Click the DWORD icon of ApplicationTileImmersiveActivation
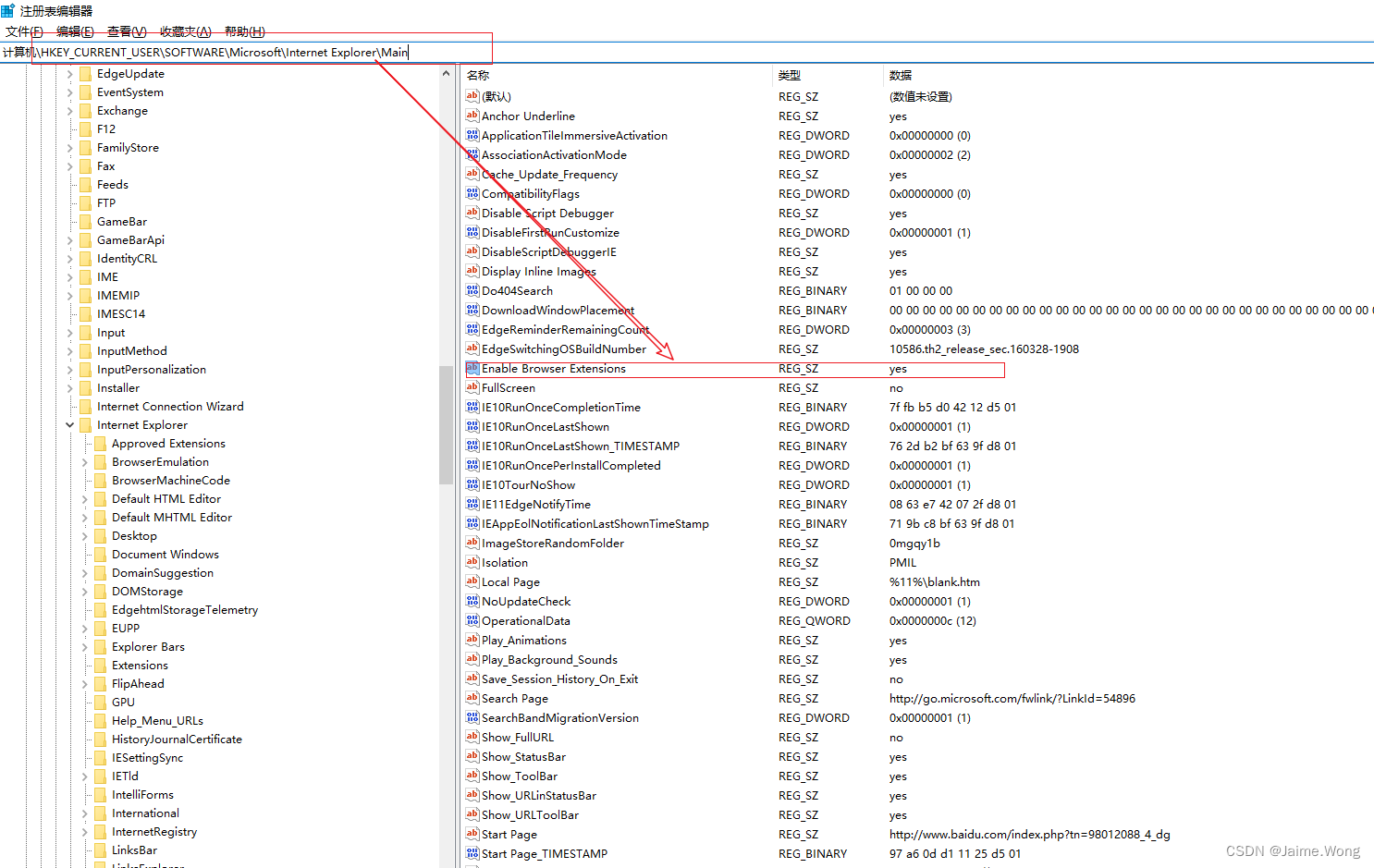The width and height of the screenshot is (1374, 868). 472,135
